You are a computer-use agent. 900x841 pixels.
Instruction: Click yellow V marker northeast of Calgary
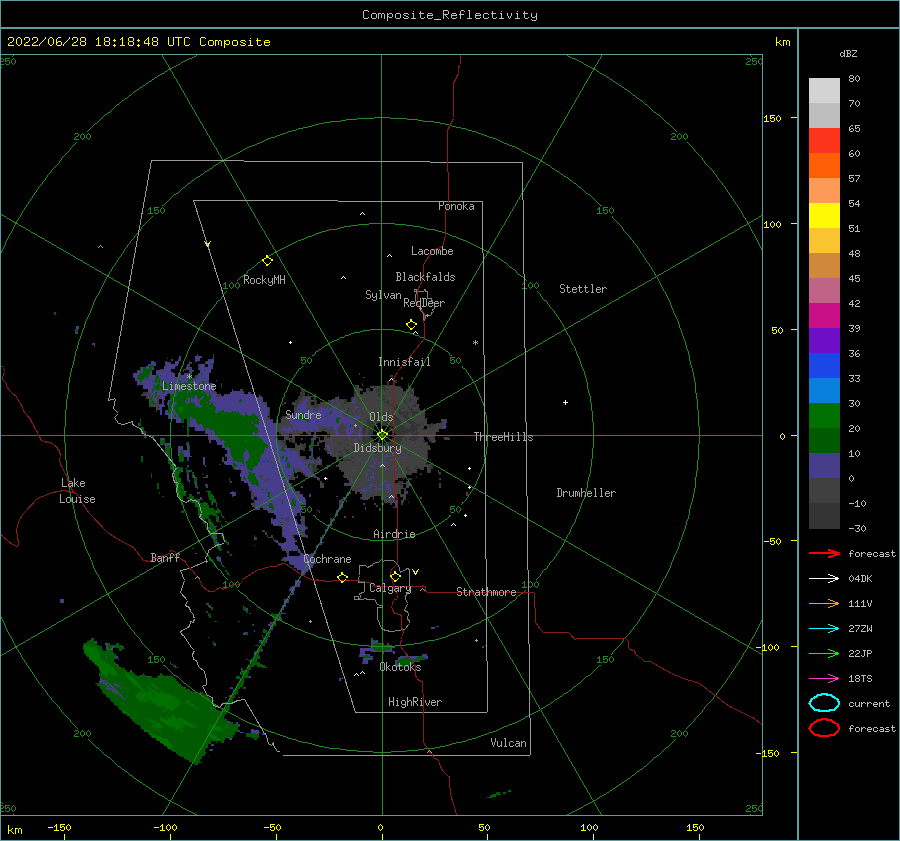coord(415,572)
